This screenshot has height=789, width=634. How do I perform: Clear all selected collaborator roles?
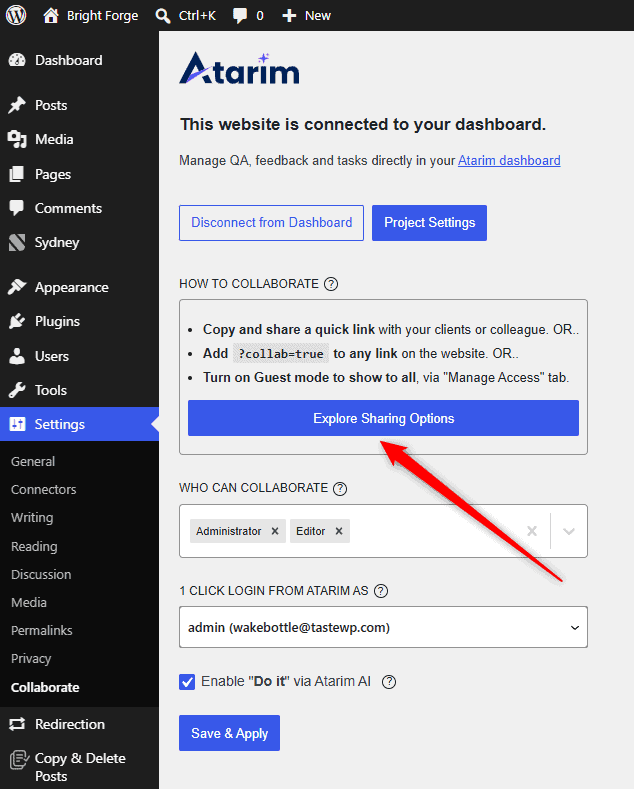pyautogui.click(x=532, y=531)
